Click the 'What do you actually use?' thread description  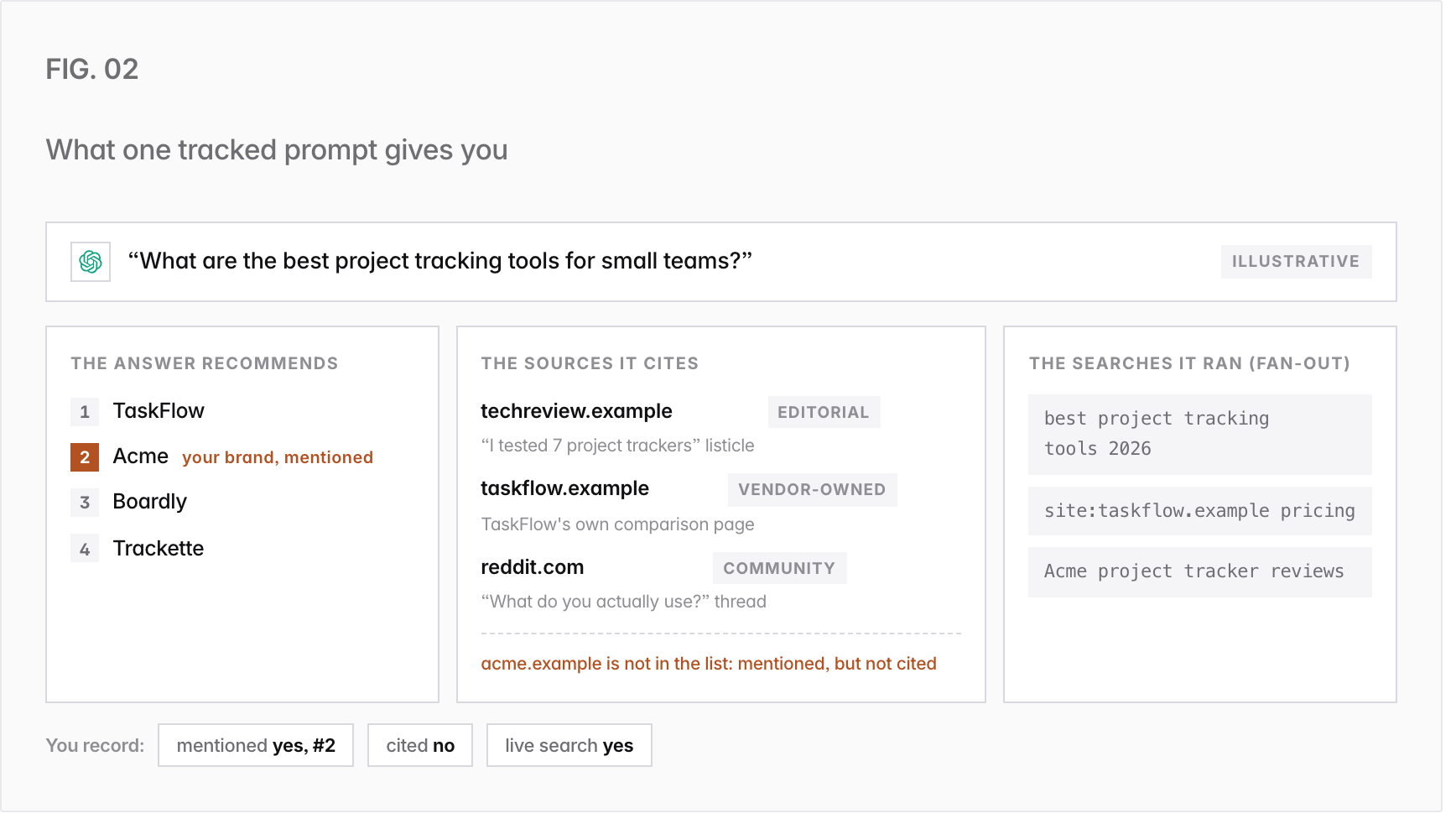pyautogui.click(x=623, y=602)
